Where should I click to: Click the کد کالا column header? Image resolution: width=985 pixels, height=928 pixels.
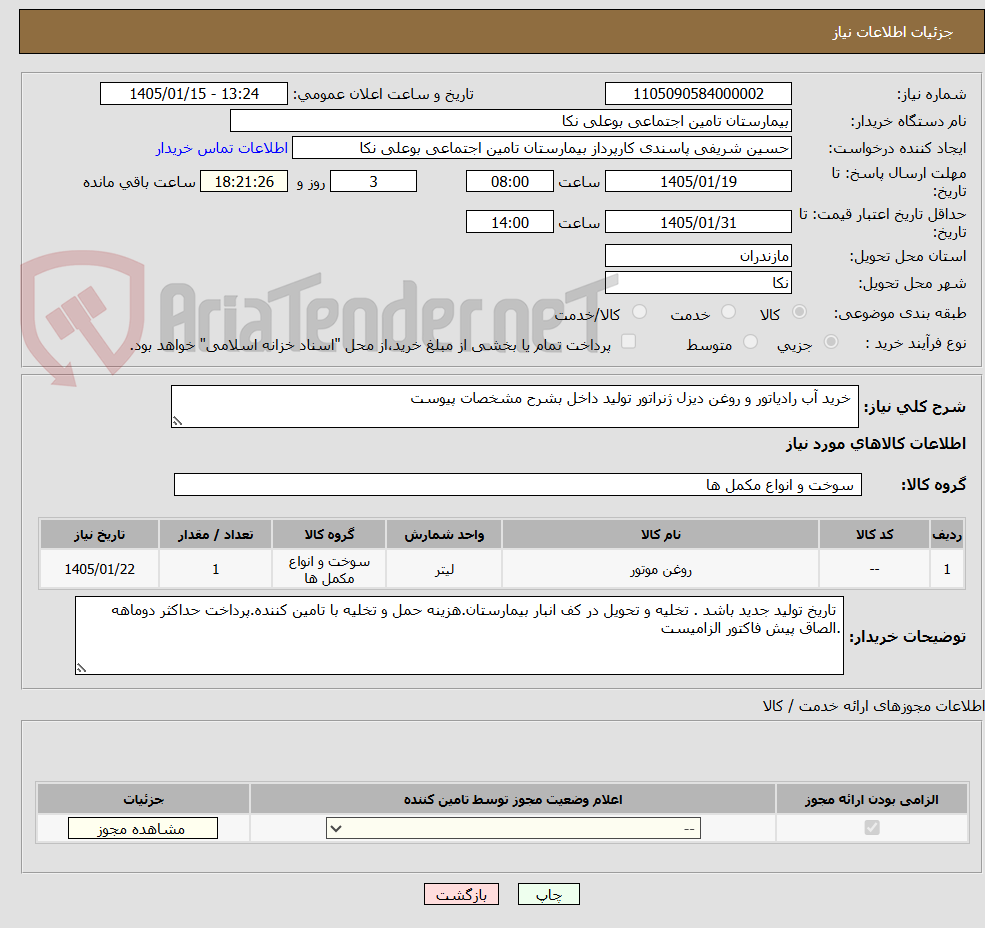874,534
